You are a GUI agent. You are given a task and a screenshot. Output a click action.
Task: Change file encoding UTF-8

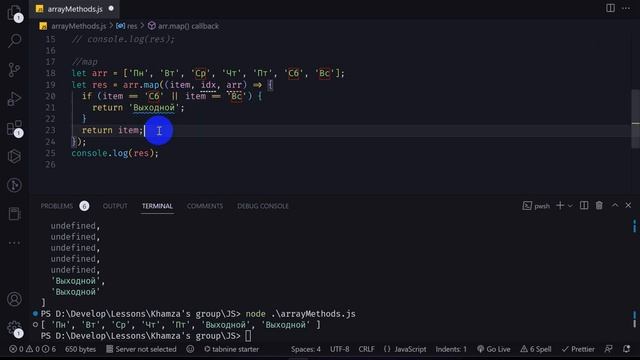pyautogui.click(x=340, y=349)
